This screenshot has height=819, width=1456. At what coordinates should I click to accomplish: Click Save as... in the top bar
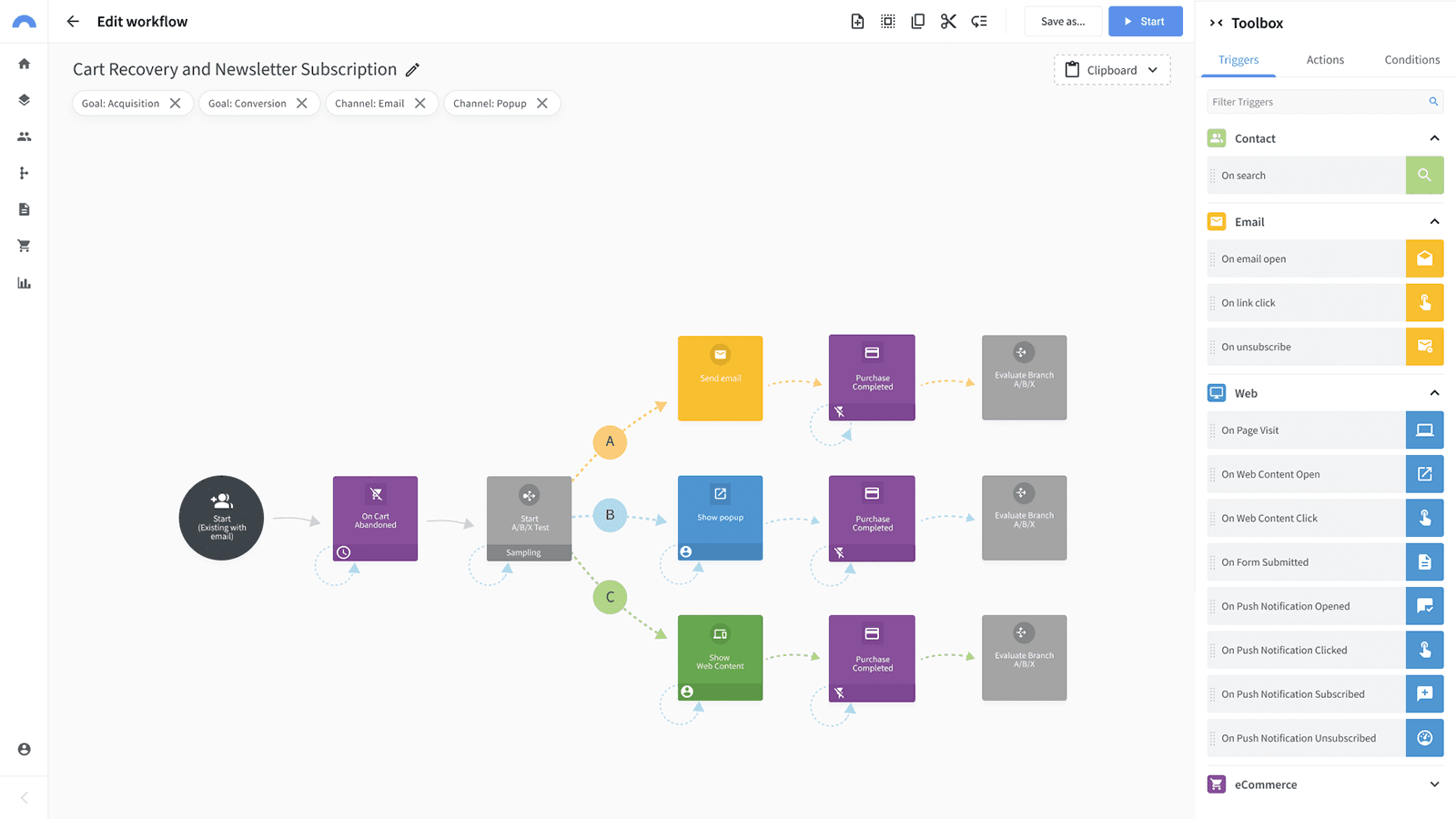point(1063,20)
